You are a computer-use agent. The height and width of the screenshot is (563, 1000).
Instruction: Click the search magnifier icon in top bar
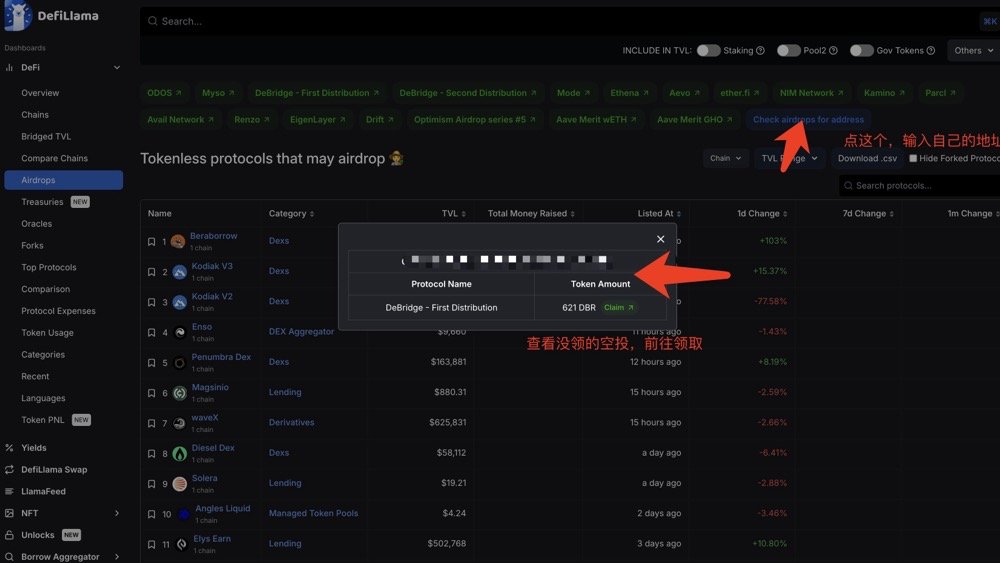tap(152, 21)
